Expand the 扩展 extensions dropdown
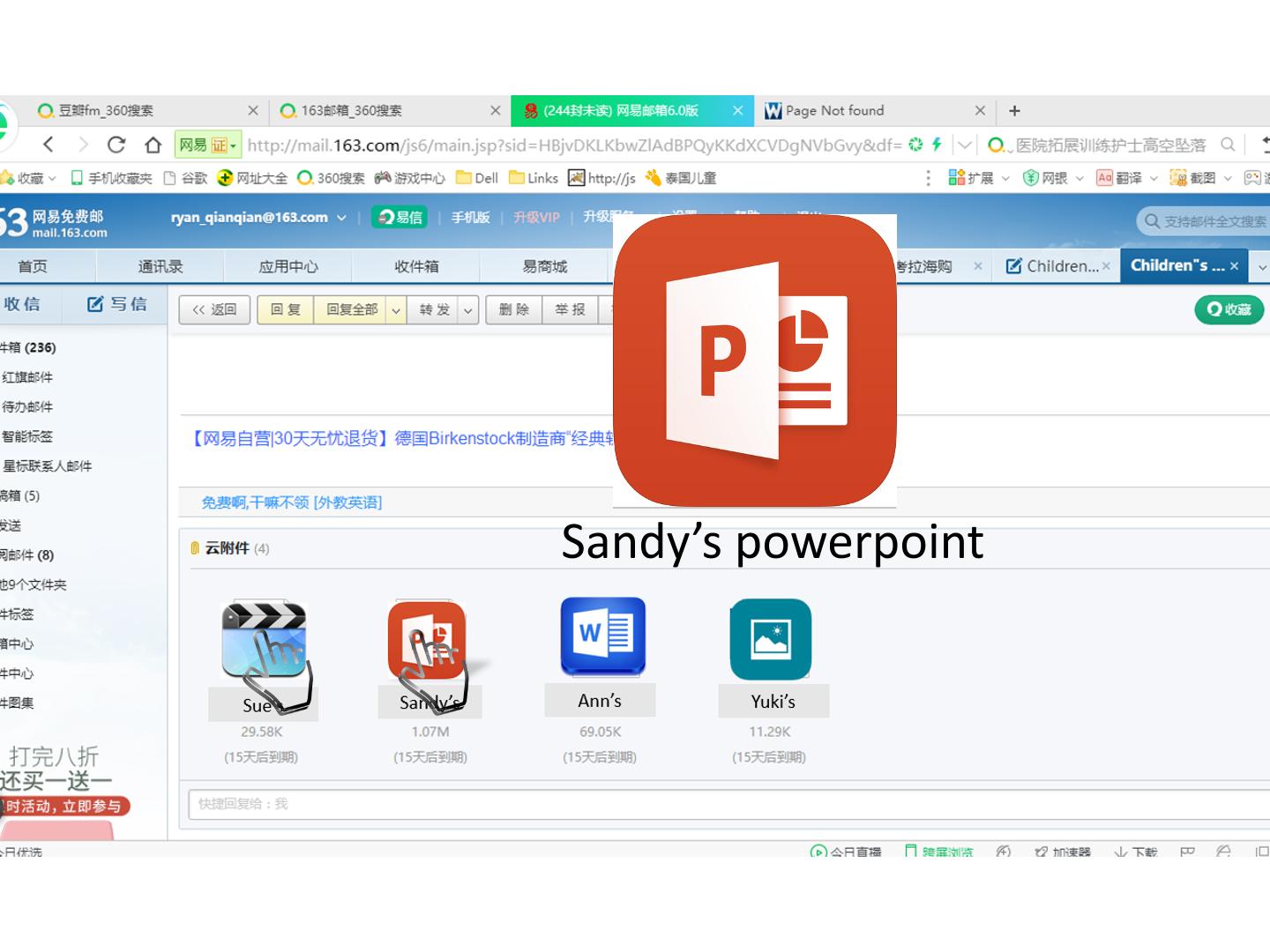 (x=1005, y=178)
